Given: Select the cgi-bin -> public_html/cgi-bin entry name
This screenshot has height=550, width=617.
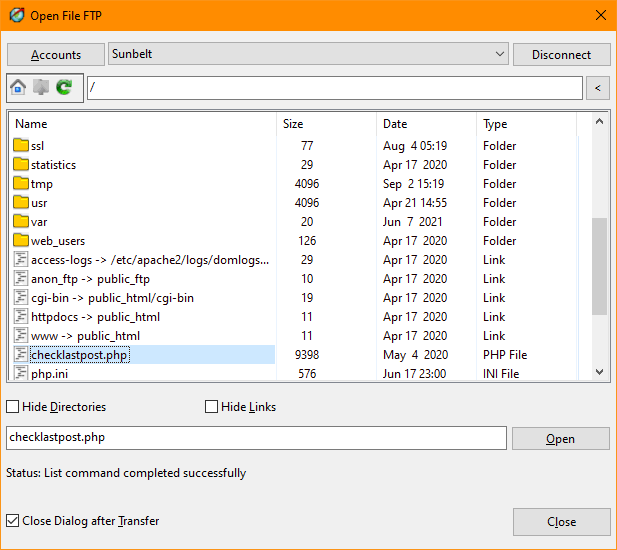Looking at the screenshot, I should [x=113, y=298].
